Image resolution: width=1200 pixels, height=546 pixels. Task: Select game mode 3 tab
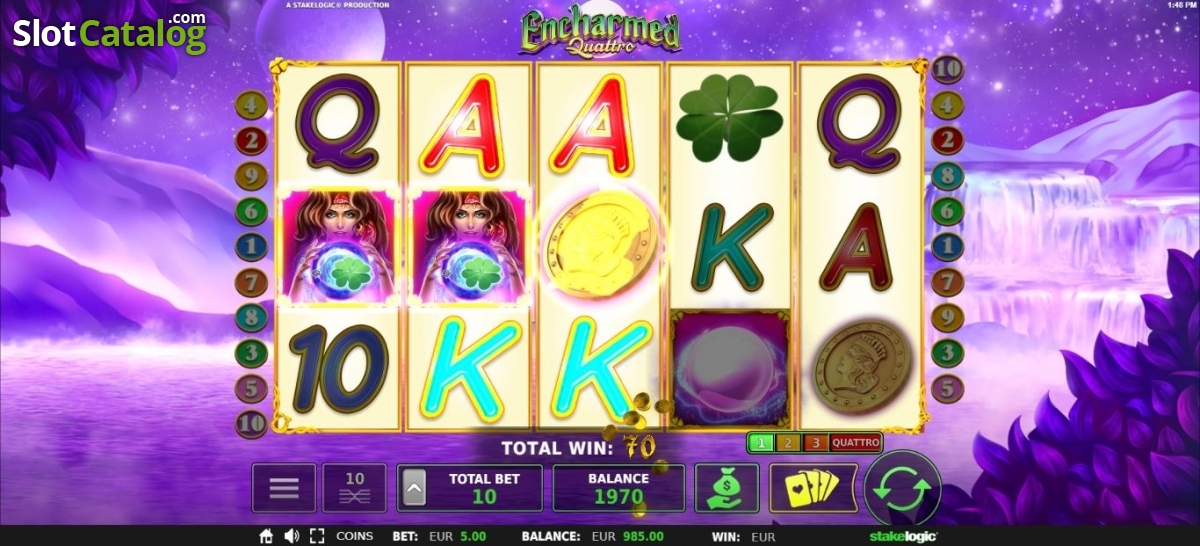(x=814, y=442)
